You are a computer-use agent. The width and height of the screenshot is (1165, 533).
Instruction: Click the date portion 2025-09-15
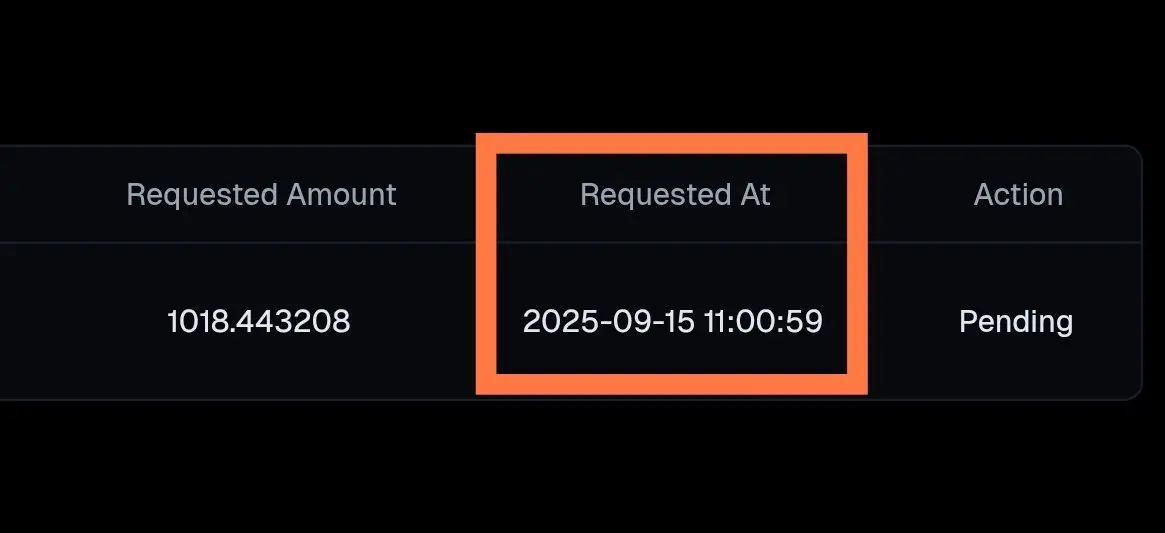(x=609, y=322)
